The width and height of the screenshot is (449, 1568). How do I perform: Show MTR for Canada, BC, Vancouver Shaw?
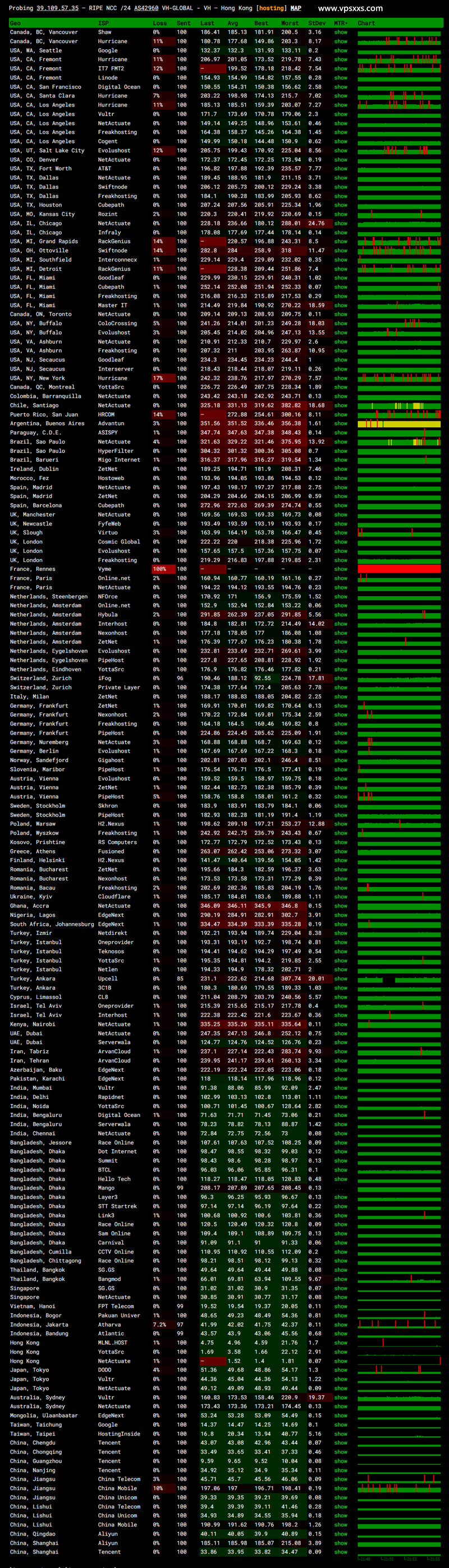pos(341,33)
